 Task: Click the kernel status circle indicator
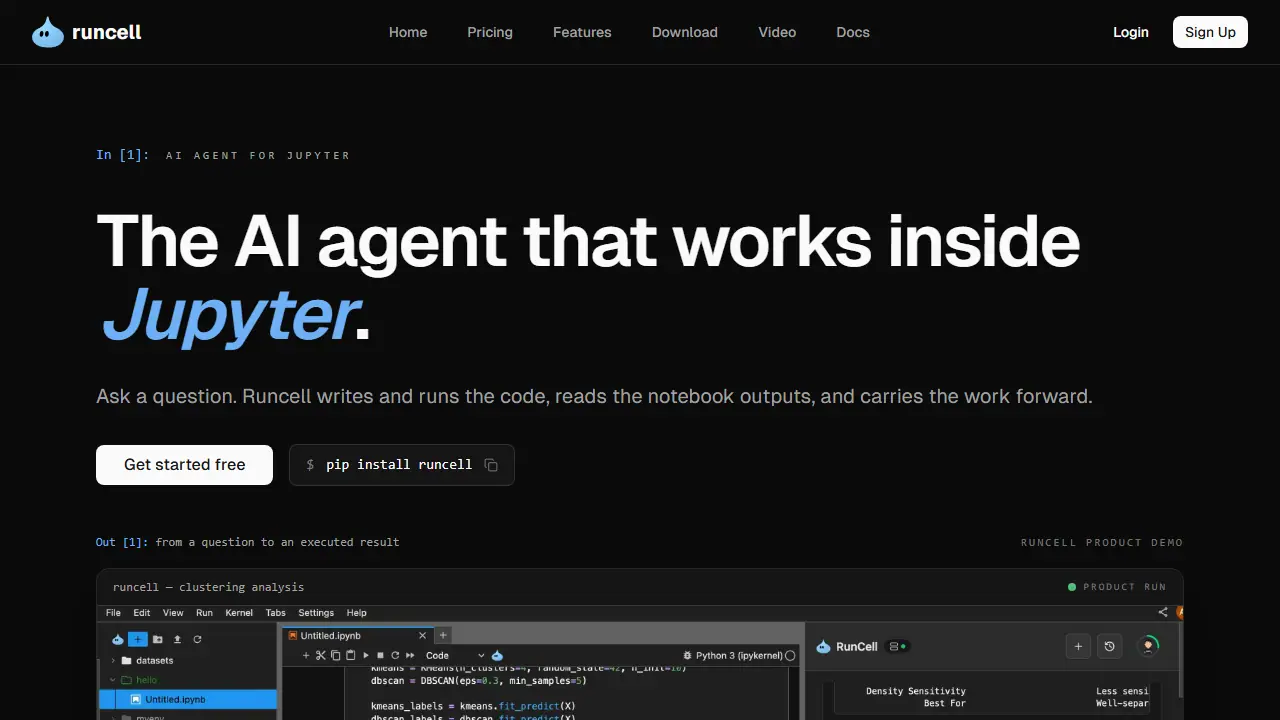point(790,656)
